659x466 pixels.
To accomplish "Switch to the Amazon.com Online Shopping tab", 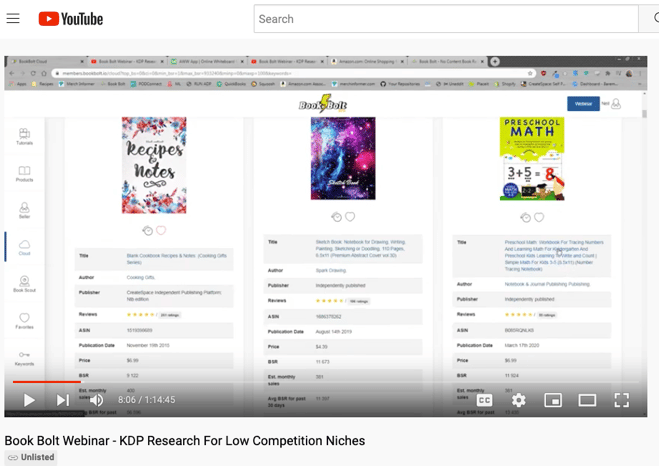I will (368, 61).
